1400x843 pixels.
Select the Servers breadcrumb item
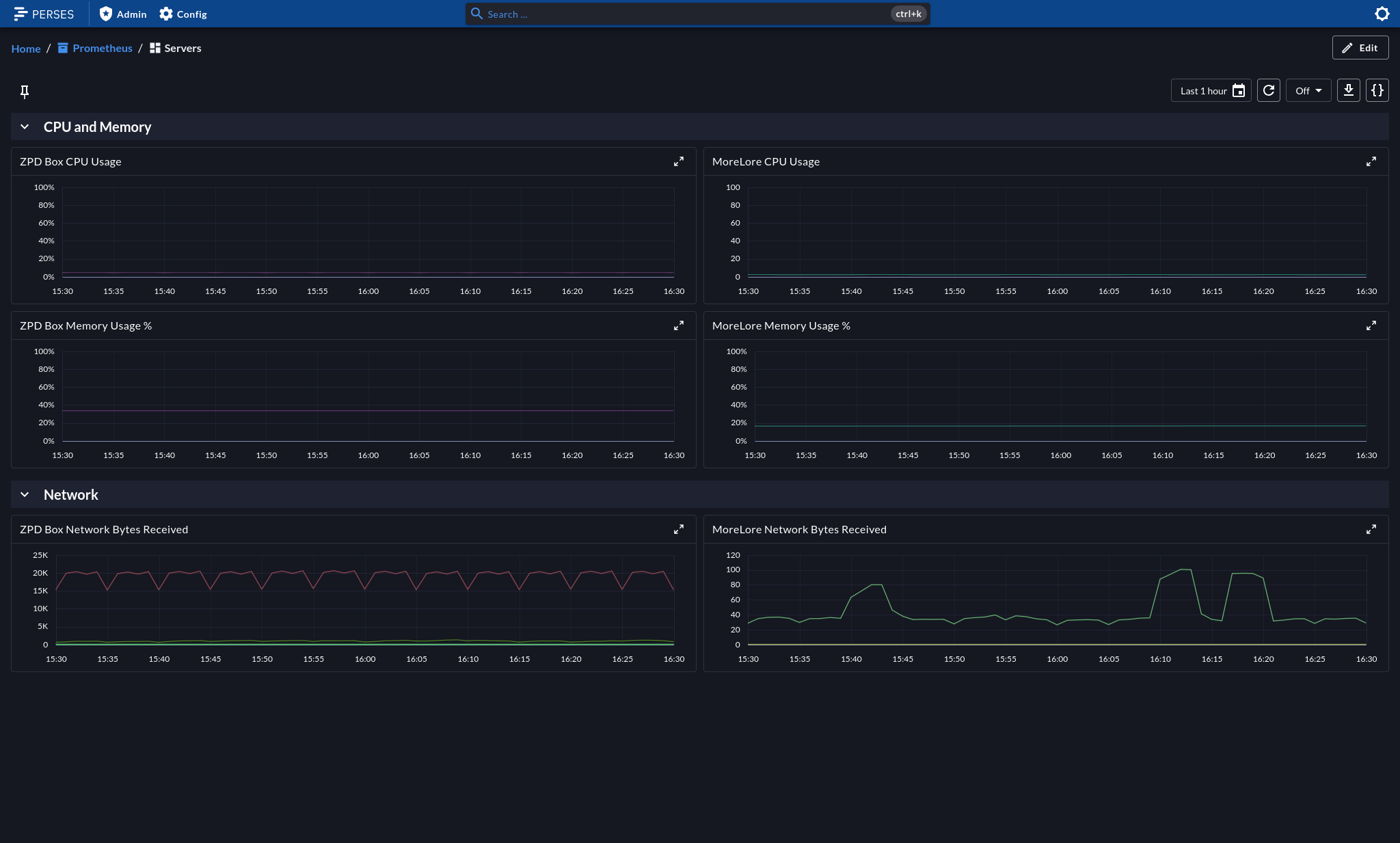(x=182, y=47)
